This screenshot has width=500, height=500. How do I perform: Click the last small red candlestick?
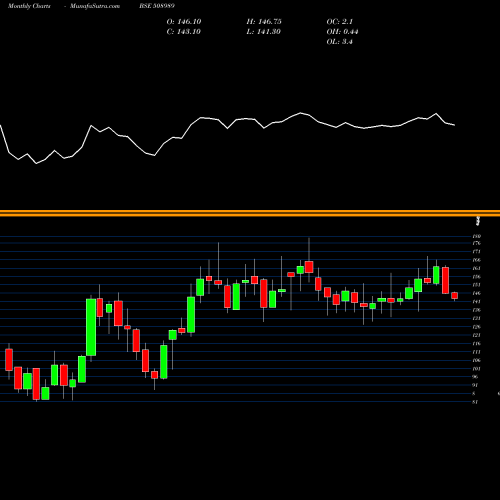[x=455, y=296]
